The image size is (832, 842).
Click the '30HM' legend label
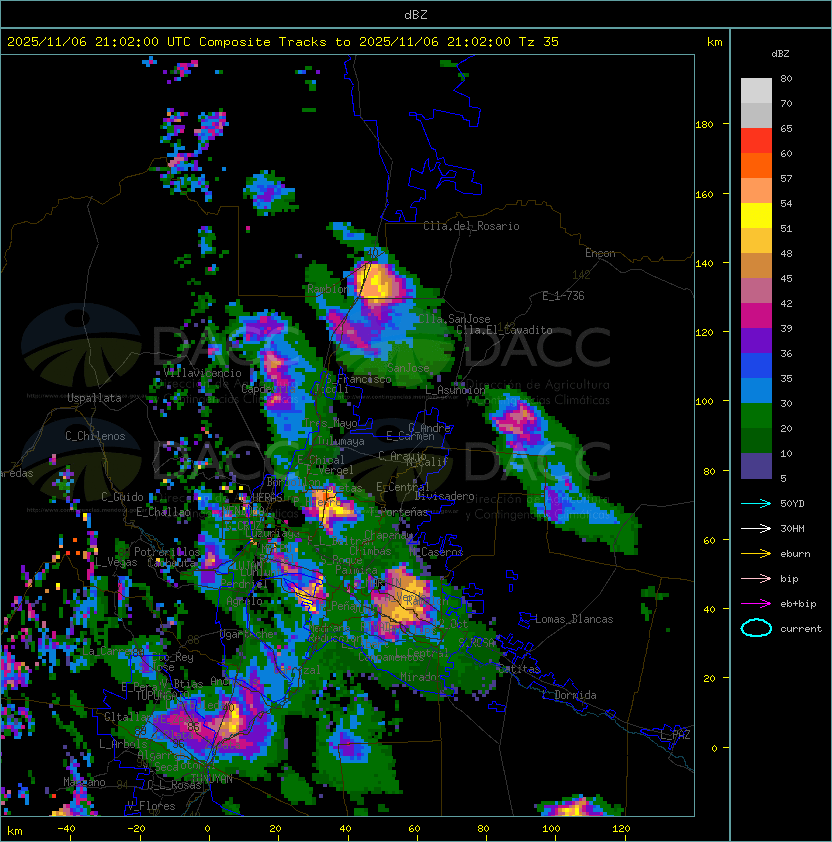pyautogui.click(x=792, y=528)
